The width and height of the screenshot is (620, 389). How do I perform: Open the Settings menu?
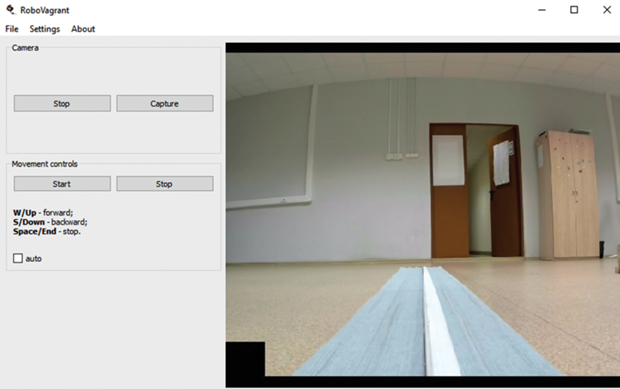(45, 29)
